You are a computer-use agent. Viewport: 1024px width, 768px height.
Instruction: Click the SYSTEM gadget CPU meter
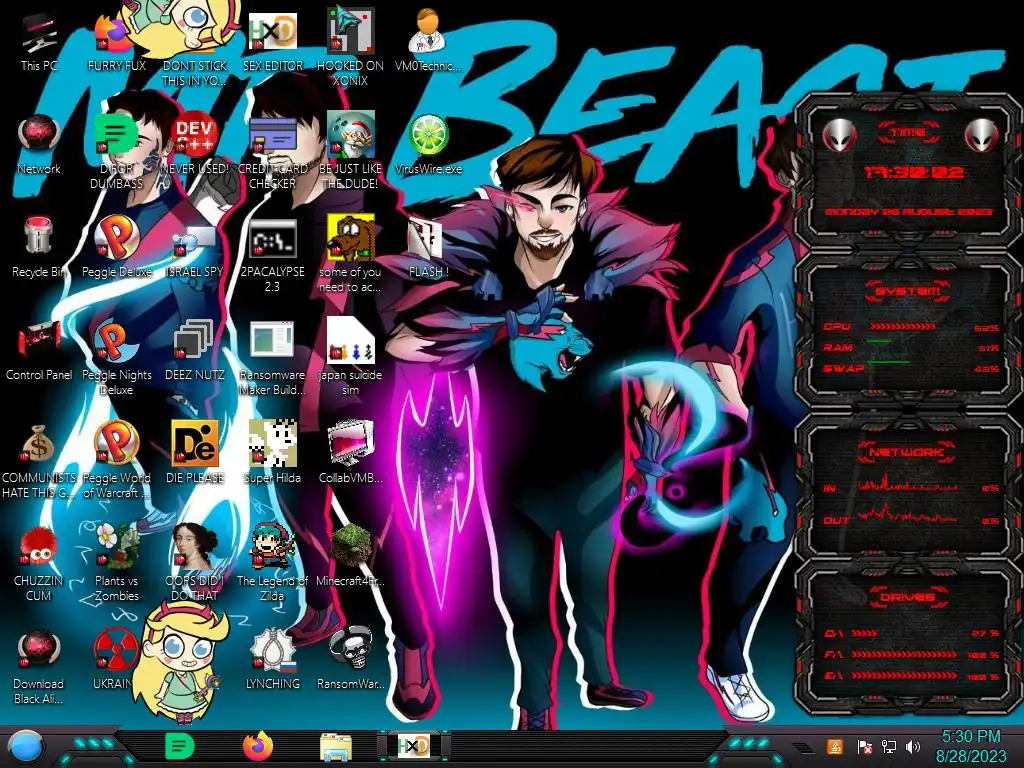pyautogui.click(x=910, y=327)
